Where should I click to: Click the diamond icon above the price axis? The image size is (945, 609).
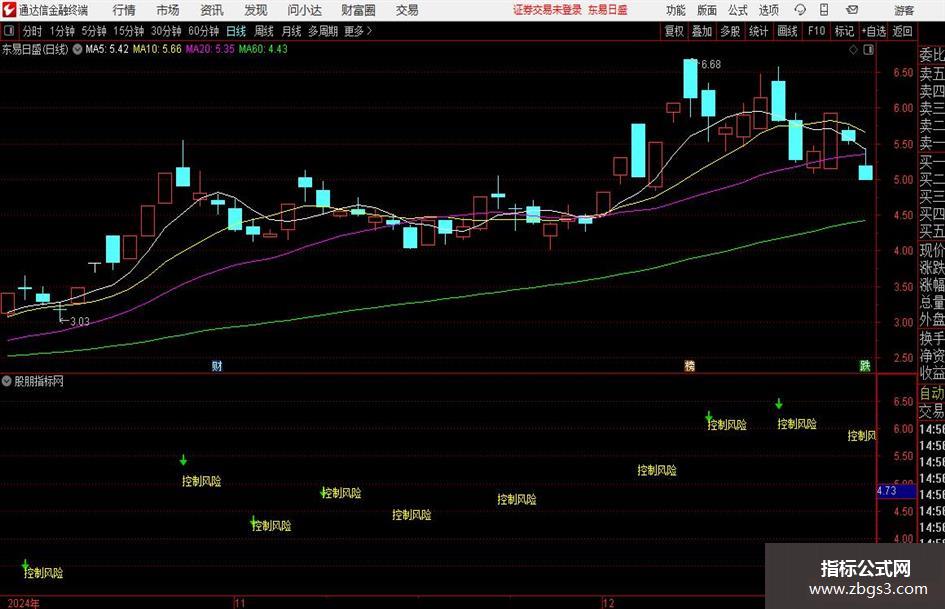click(853, 50)
